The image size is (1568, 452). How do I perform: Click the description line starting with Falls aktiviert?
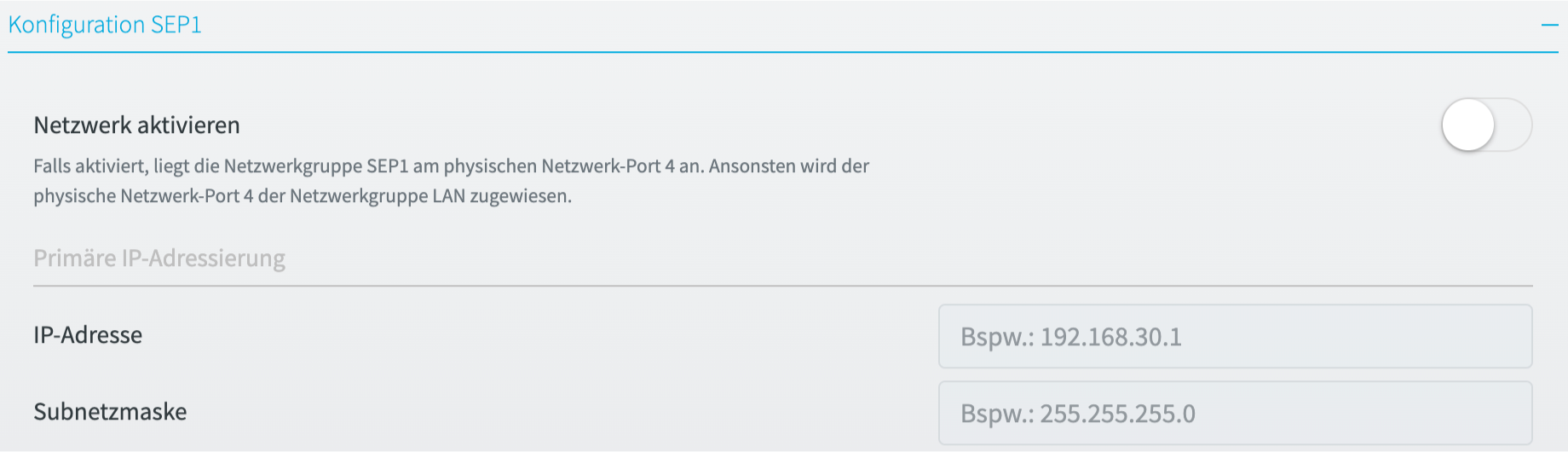point(452,165)
